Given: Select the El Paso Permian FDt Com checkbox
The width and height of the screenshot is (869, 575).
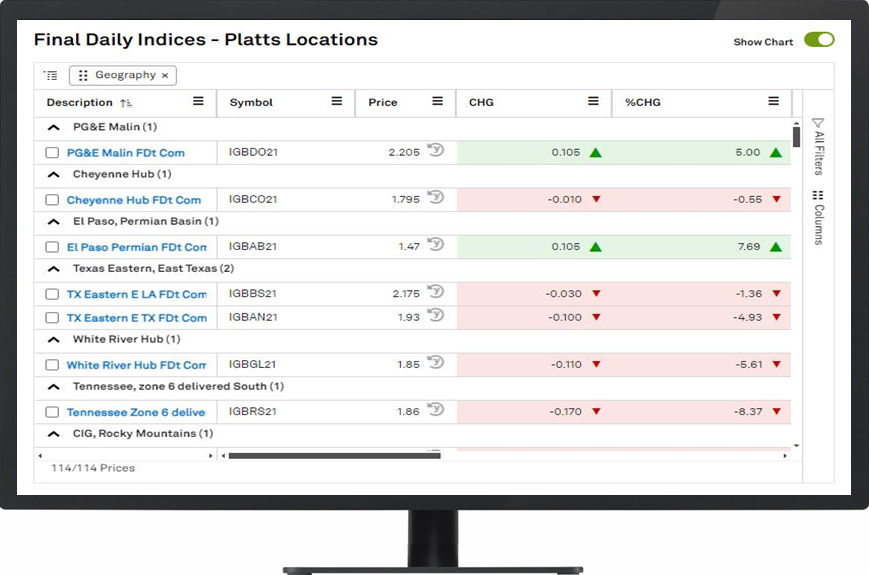Looking at the screenshot, I should [x=52, y=247].
